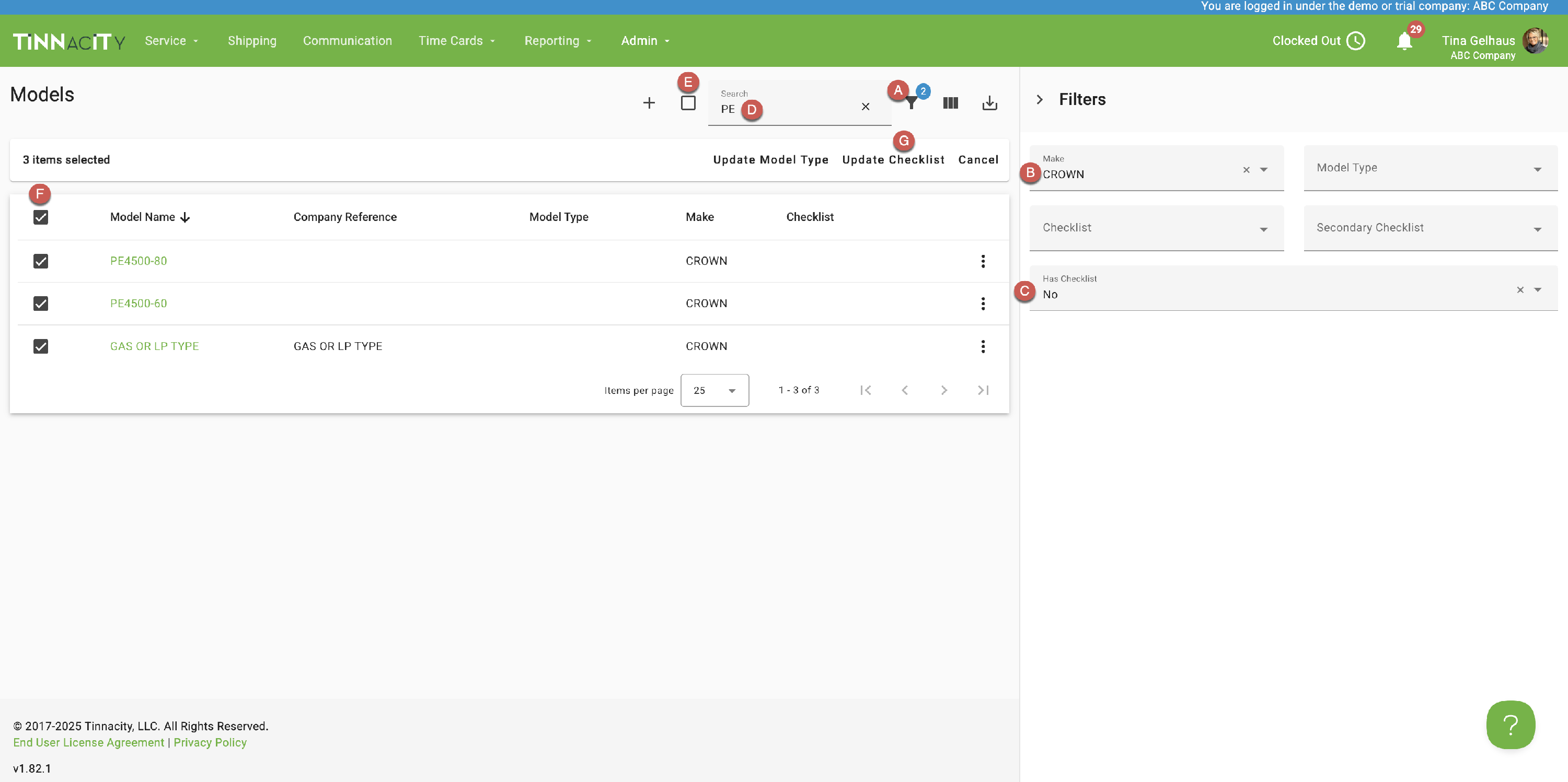This screenshot has width=1568, height=782.
Task: Open the column chooser icon
Action: (x=950, y=103)
